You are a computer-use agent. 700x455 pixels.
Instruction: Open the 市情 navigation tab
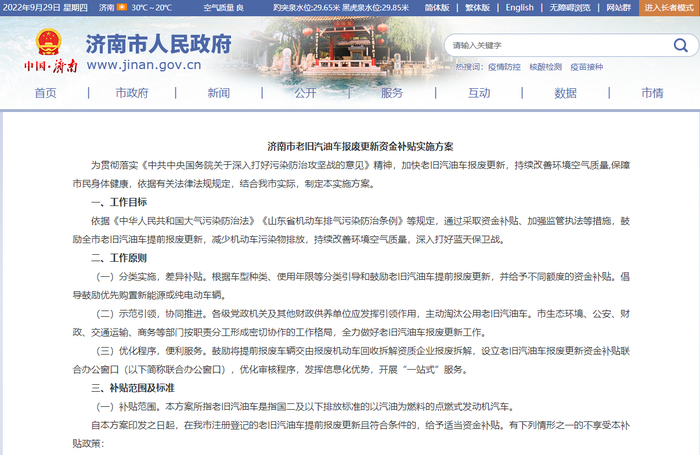tap(652, 93)
